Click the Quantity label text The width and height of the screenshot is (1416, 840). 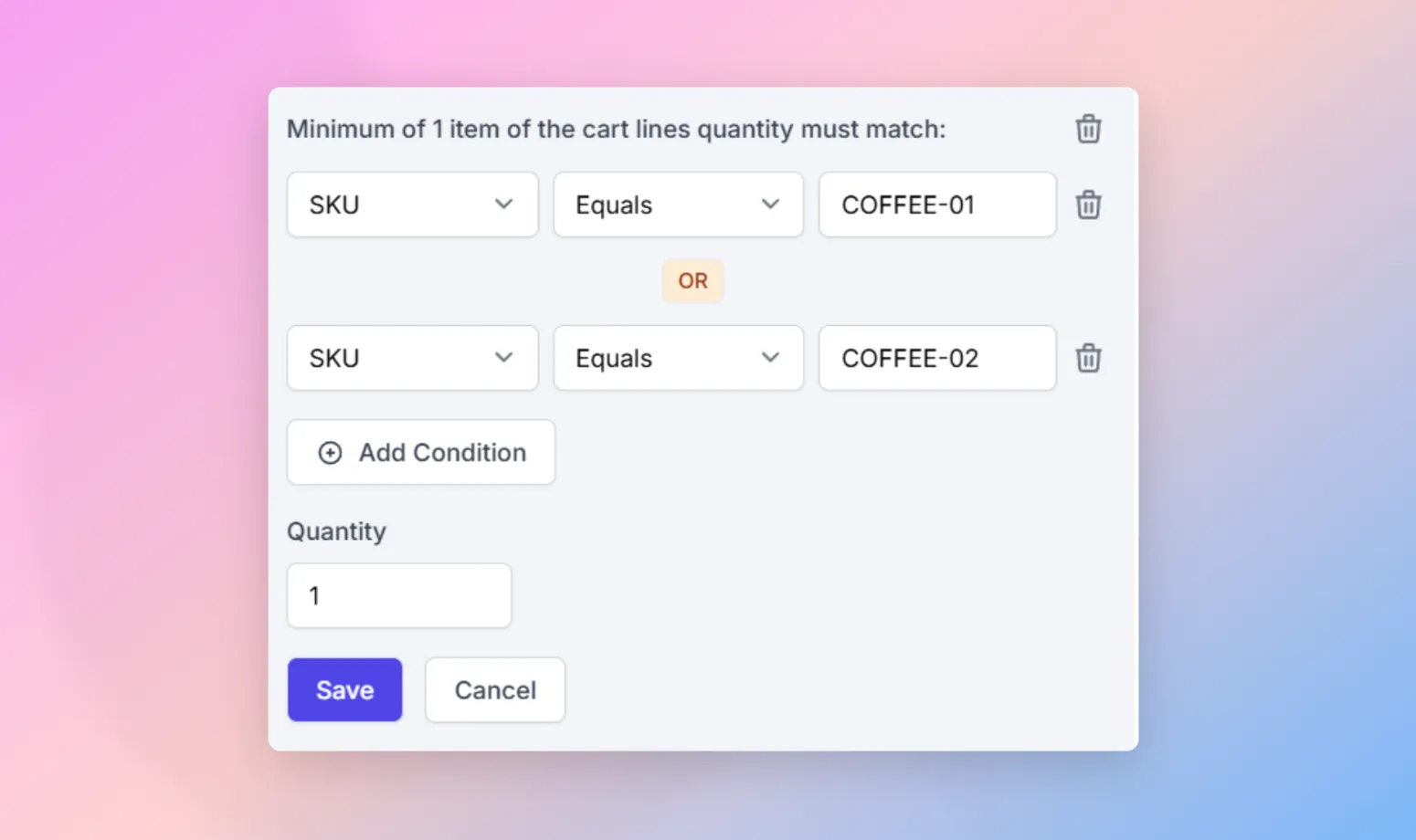336,531
